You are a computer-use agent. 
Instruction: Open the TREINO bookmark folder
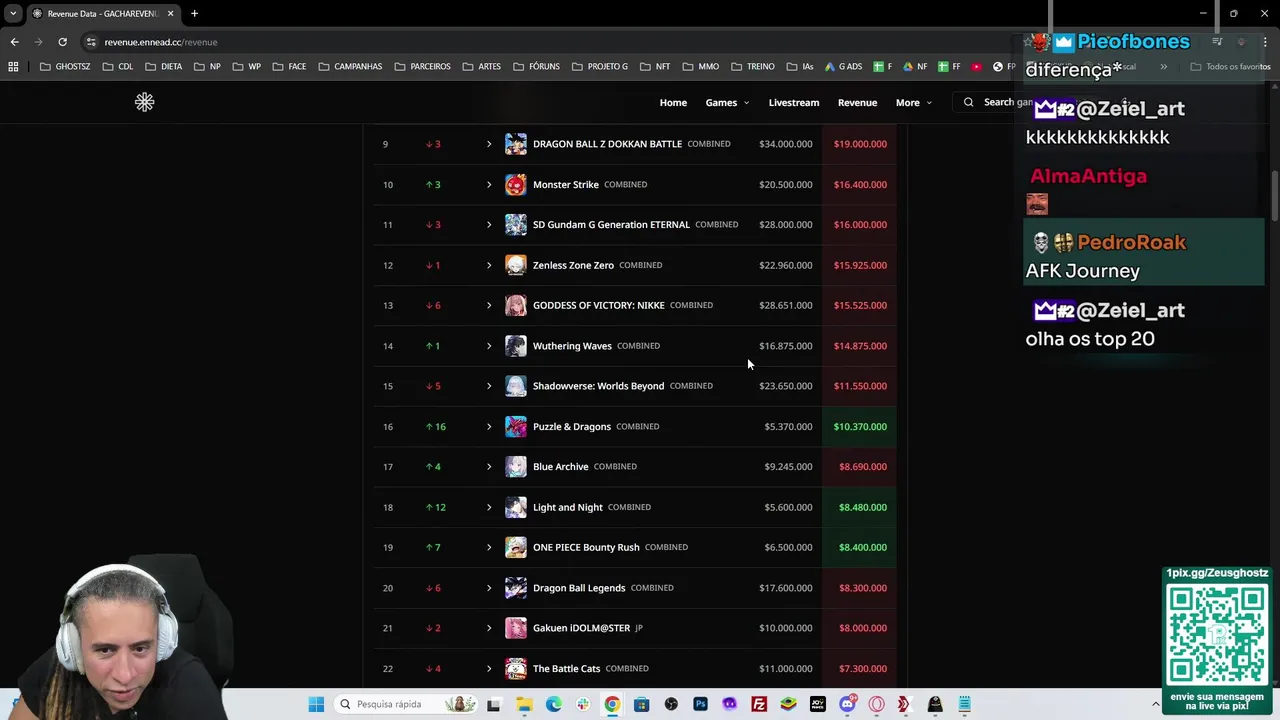753,67
